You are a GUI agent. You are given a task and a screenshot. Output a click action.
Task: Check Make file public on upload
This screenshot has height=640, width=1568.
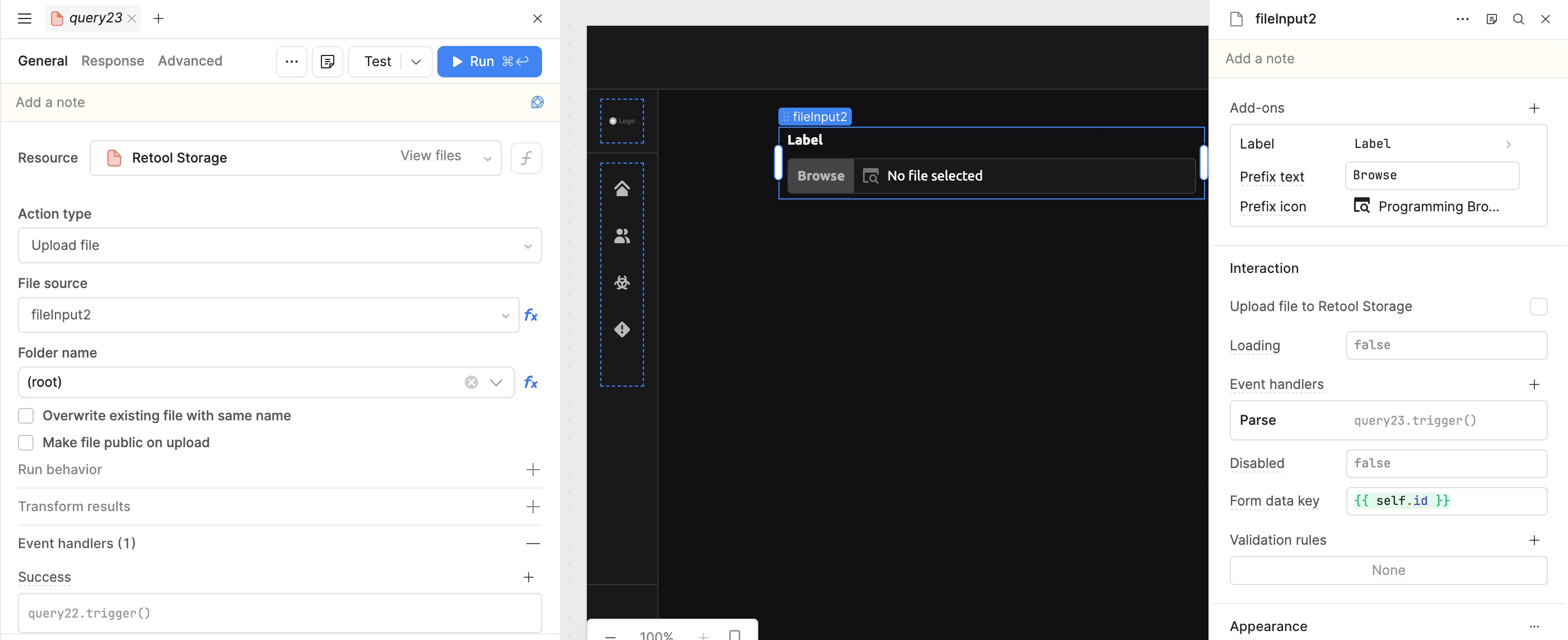pyautogui.click(x=26, y=443)
